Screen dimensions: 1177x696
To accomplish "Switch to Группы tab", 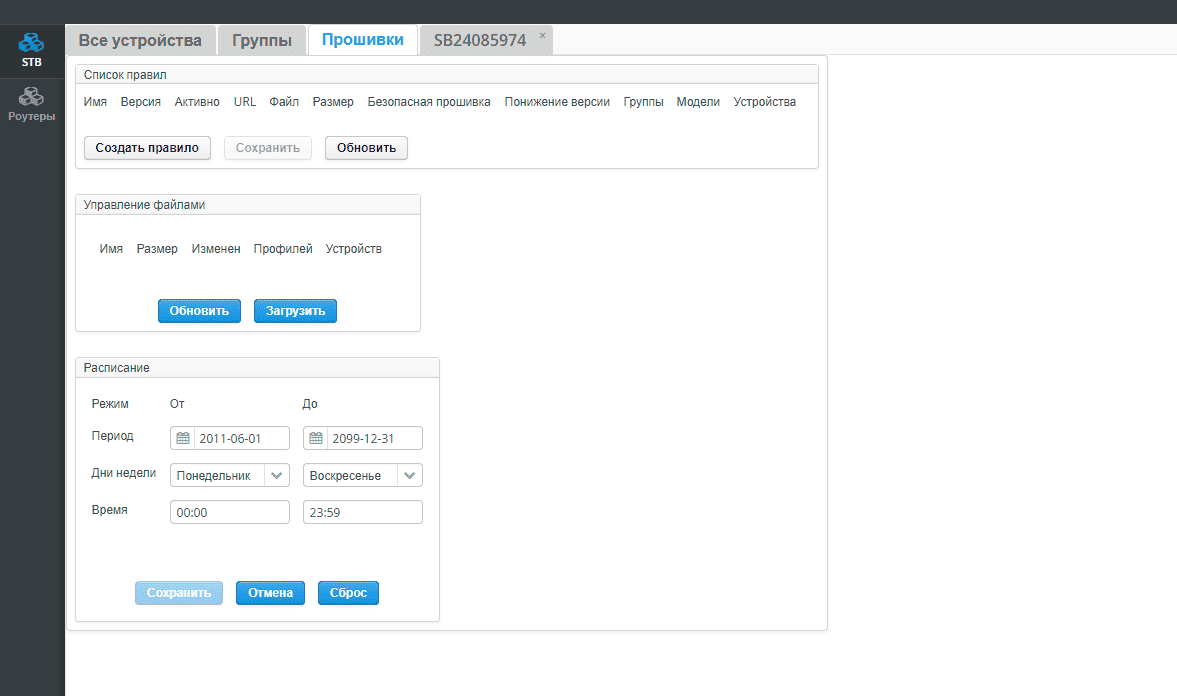I will pos(262,40).
